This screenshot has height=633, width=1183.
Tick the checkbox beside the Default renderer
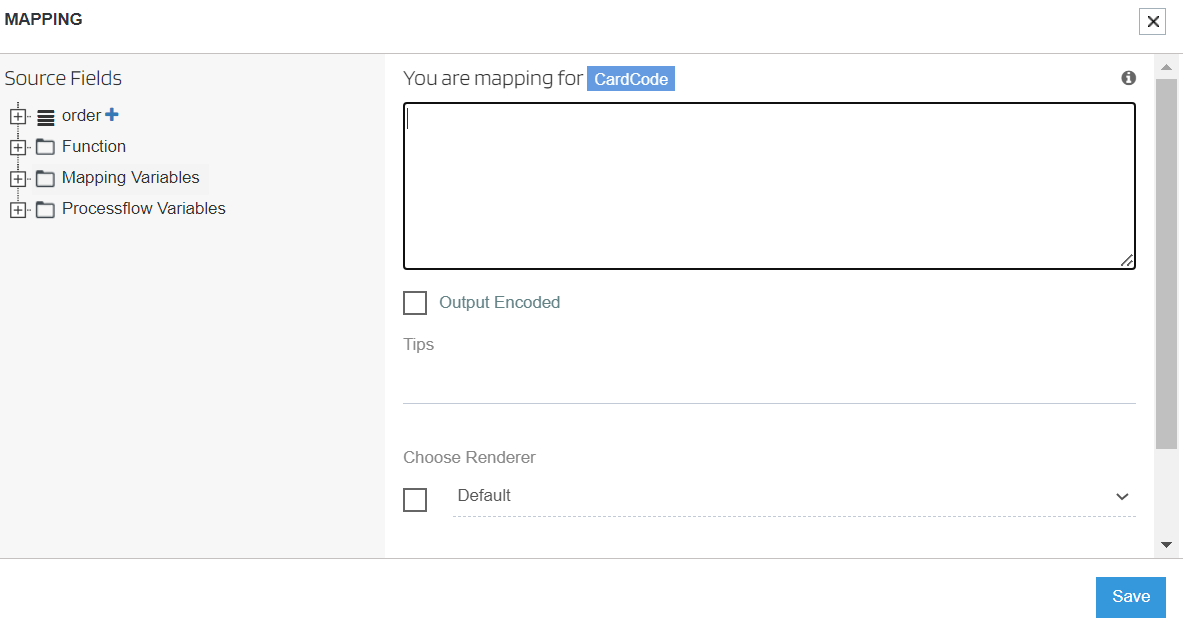tap(415, 499)
